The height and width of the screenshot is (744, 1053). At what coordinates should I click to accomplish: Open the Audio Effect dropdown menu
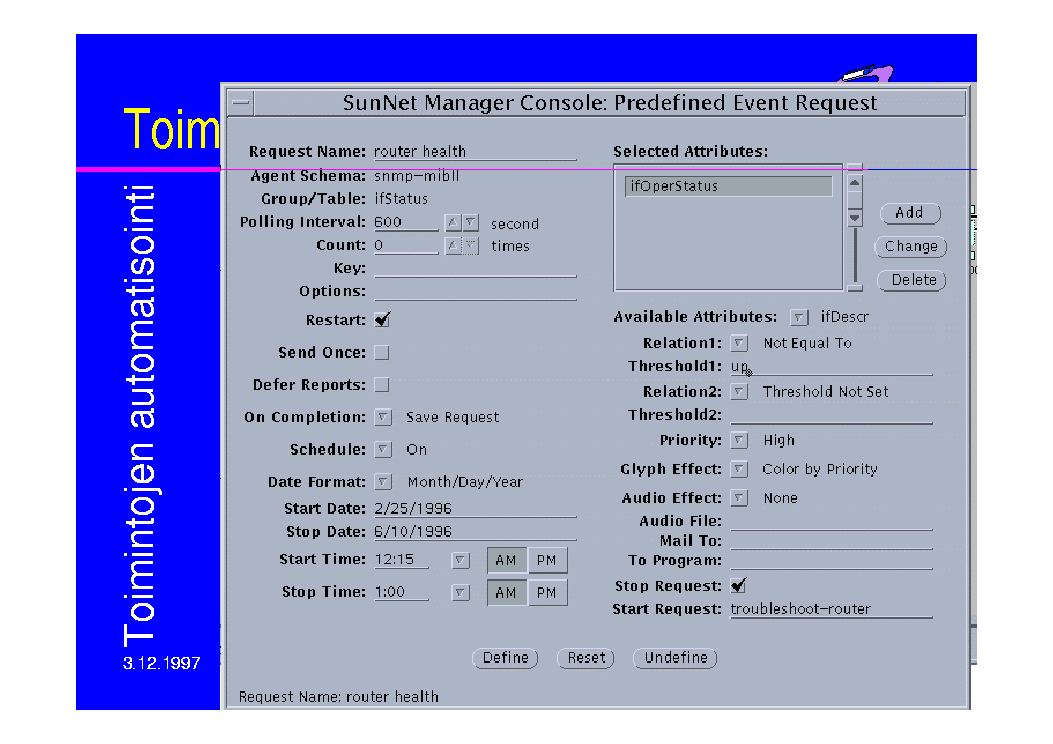739,498
